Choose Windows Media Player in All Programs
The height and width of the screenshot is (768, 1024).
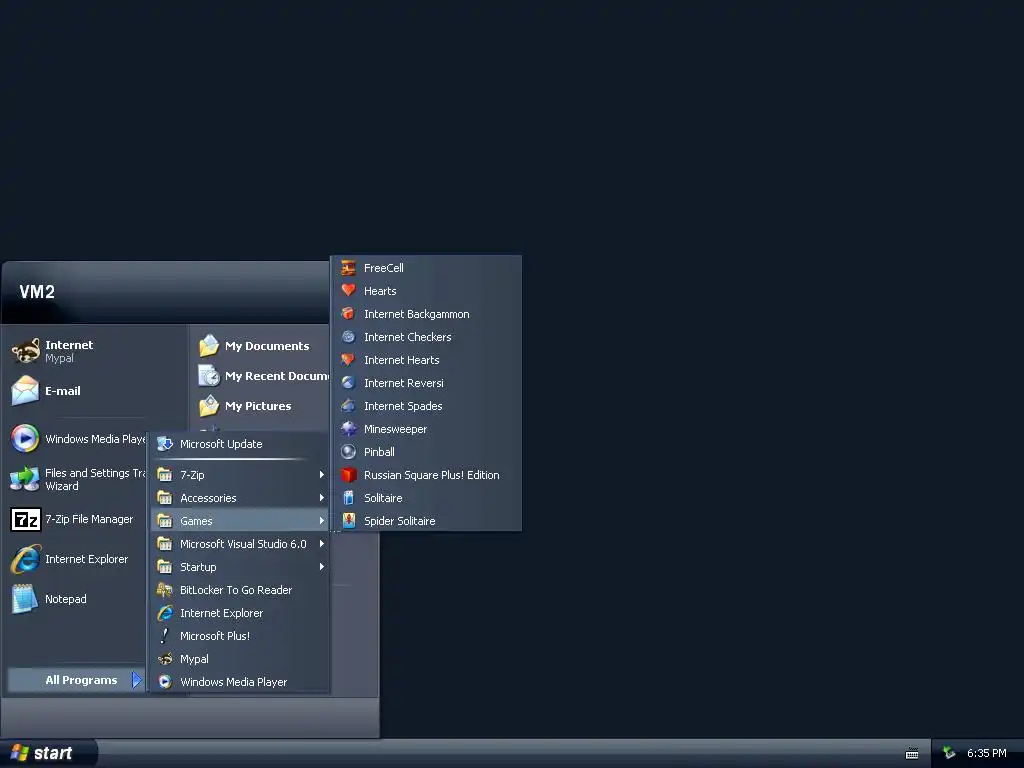pyautogui.click(x=240, y=682)
